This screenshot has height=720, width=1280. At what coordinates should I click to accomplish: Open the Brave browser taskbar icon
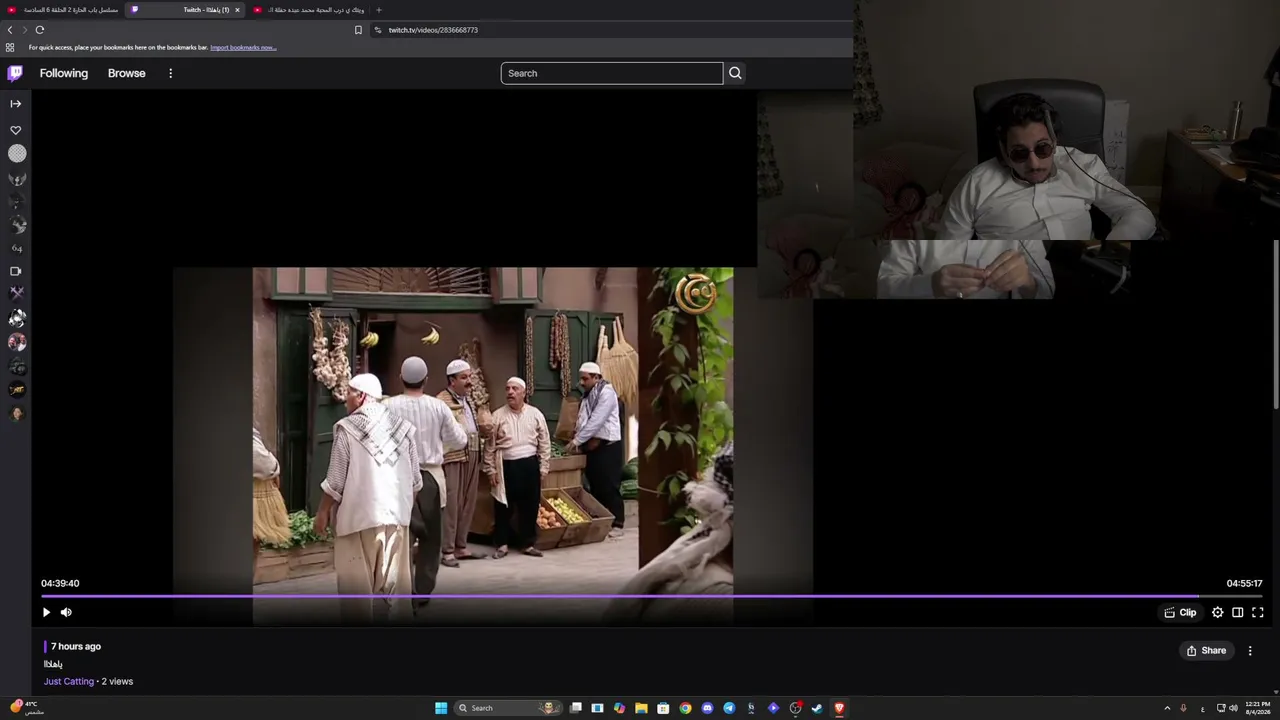tap(839, 708)
